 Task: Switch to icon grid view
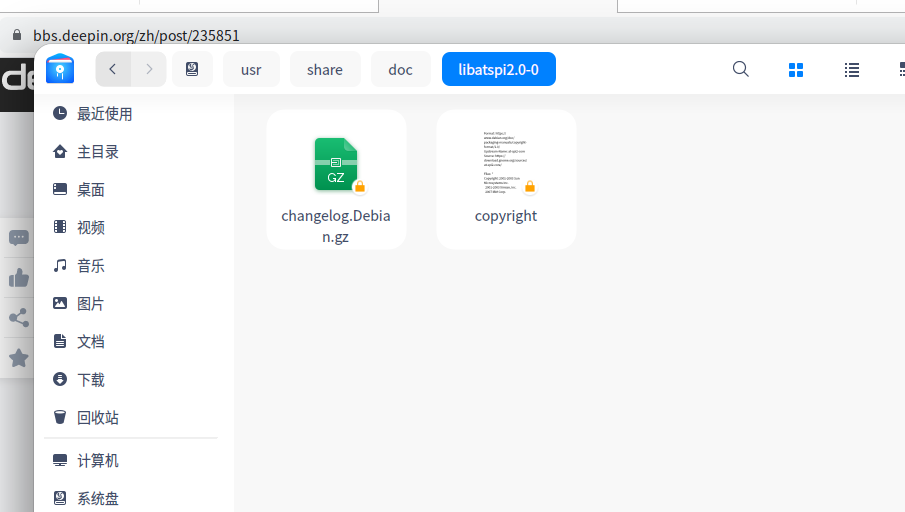pyautogui.click(x=796, y=70)
